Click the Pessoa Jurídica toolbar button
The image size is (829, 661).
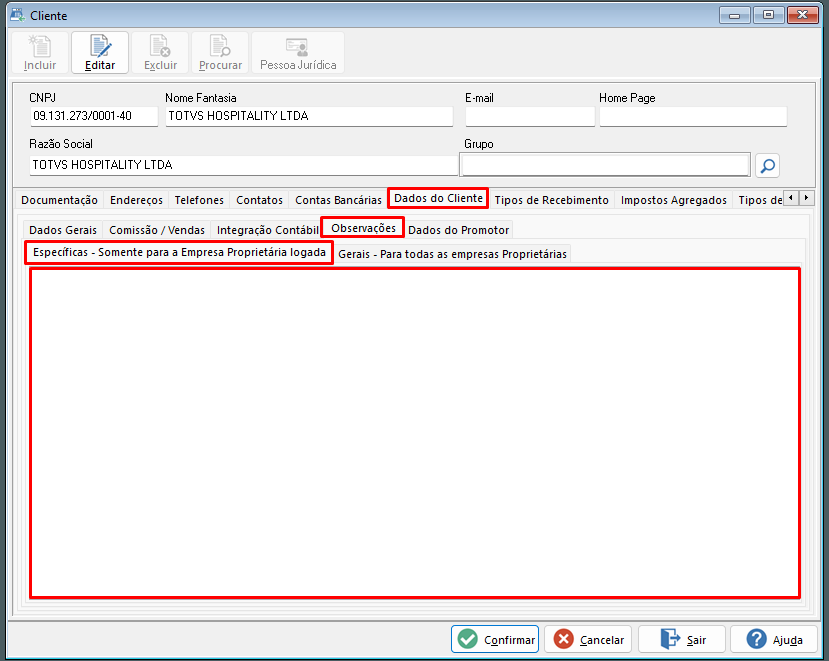(298, 52)
